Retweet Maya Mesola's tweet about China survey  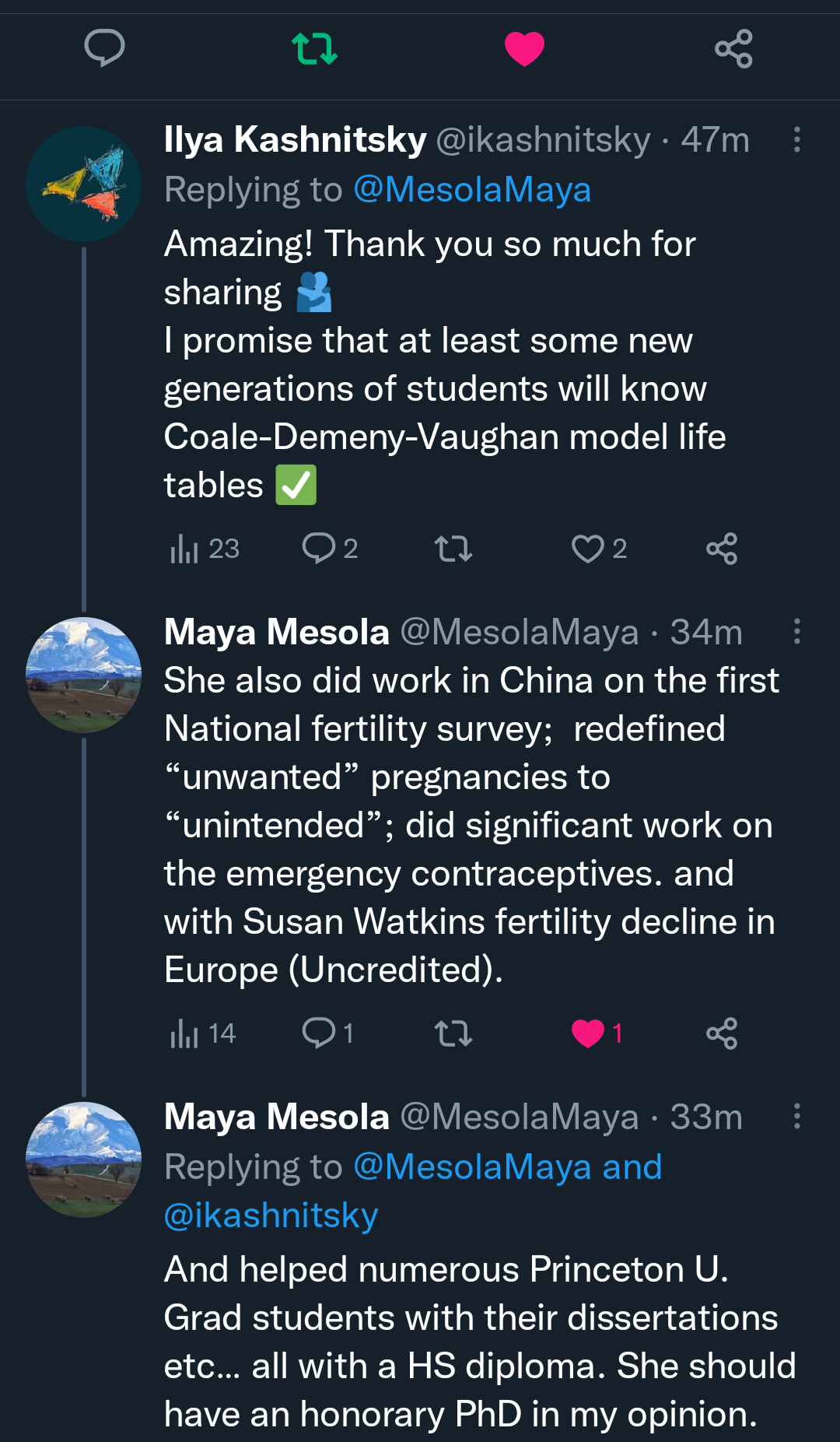(x=455, y=1033)
